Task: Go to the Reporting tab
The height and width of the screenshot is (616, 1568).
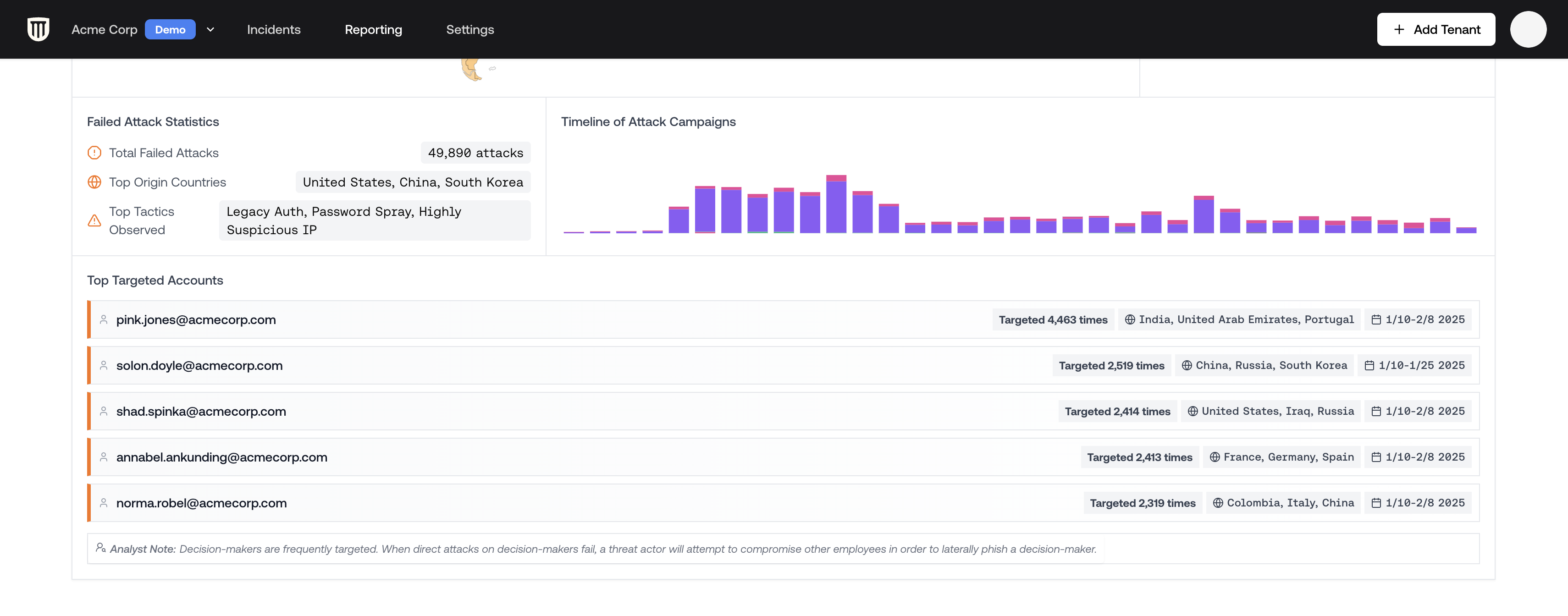Action: (373, 29)
